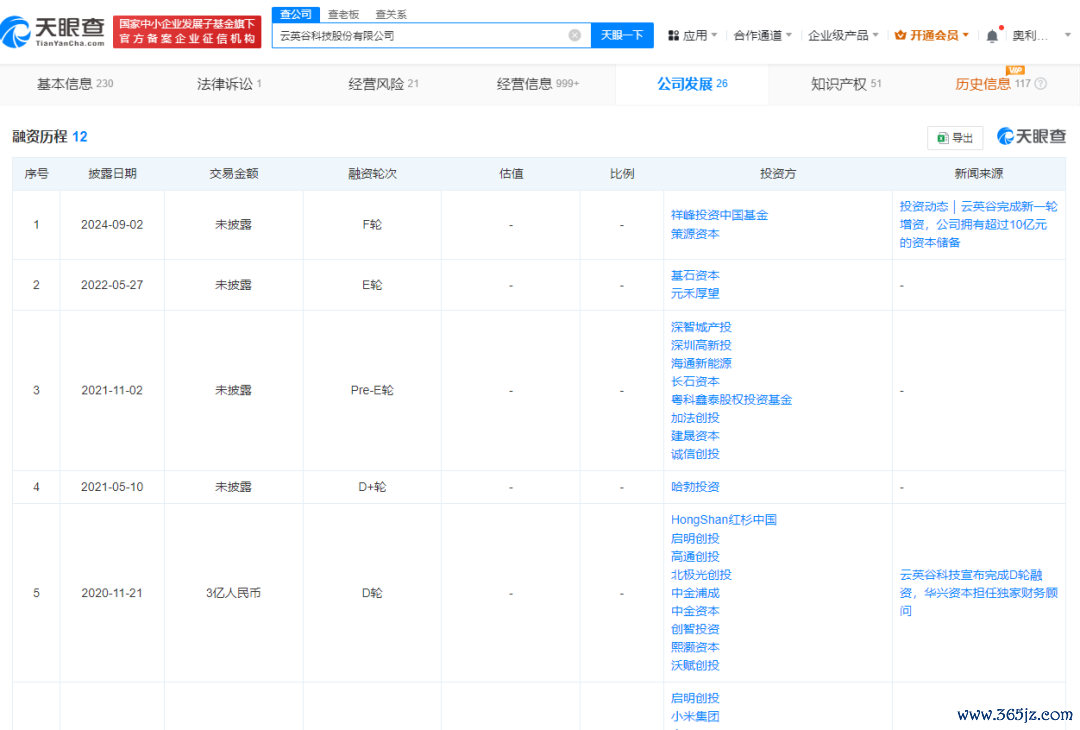1080x730 pixels.
Task: Expand the 应用 dropdown menu
Action: (x=714, y=35)
